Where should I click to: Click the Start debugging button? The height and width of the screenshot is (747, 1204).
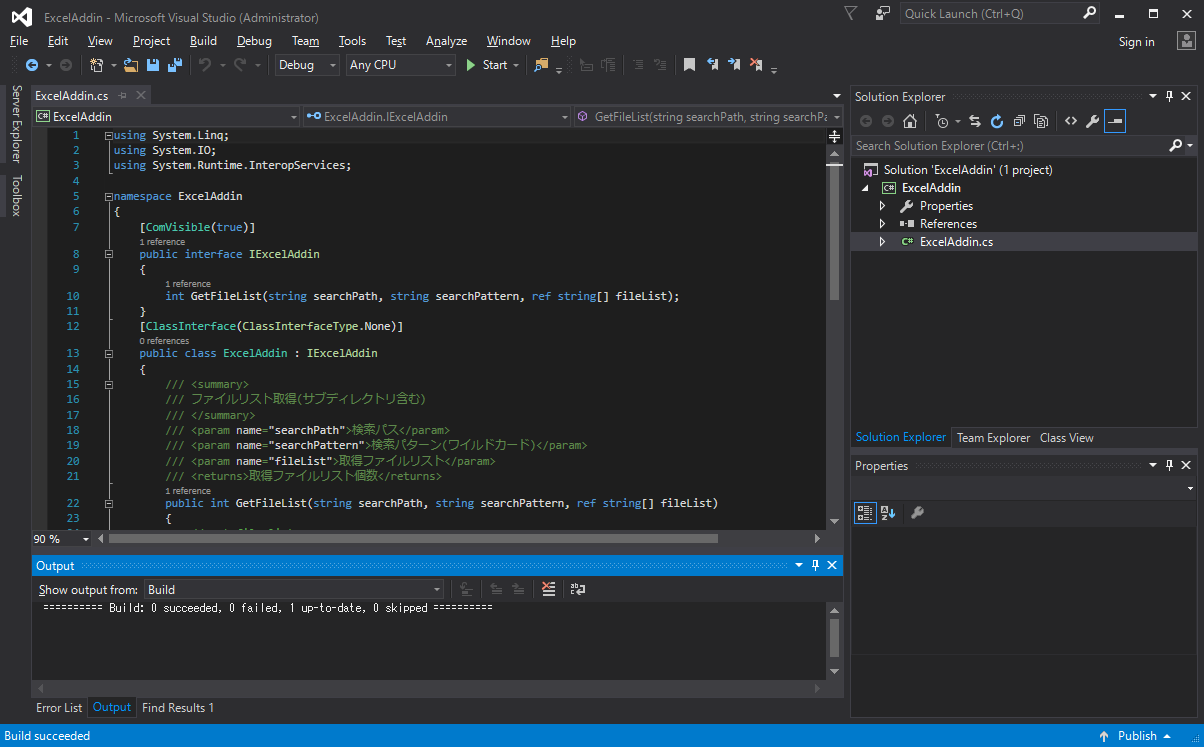pos(487,65)
